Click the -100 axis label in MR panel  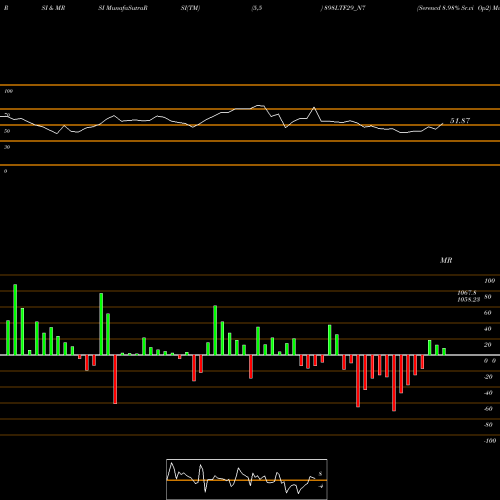(x=490, y=441)
